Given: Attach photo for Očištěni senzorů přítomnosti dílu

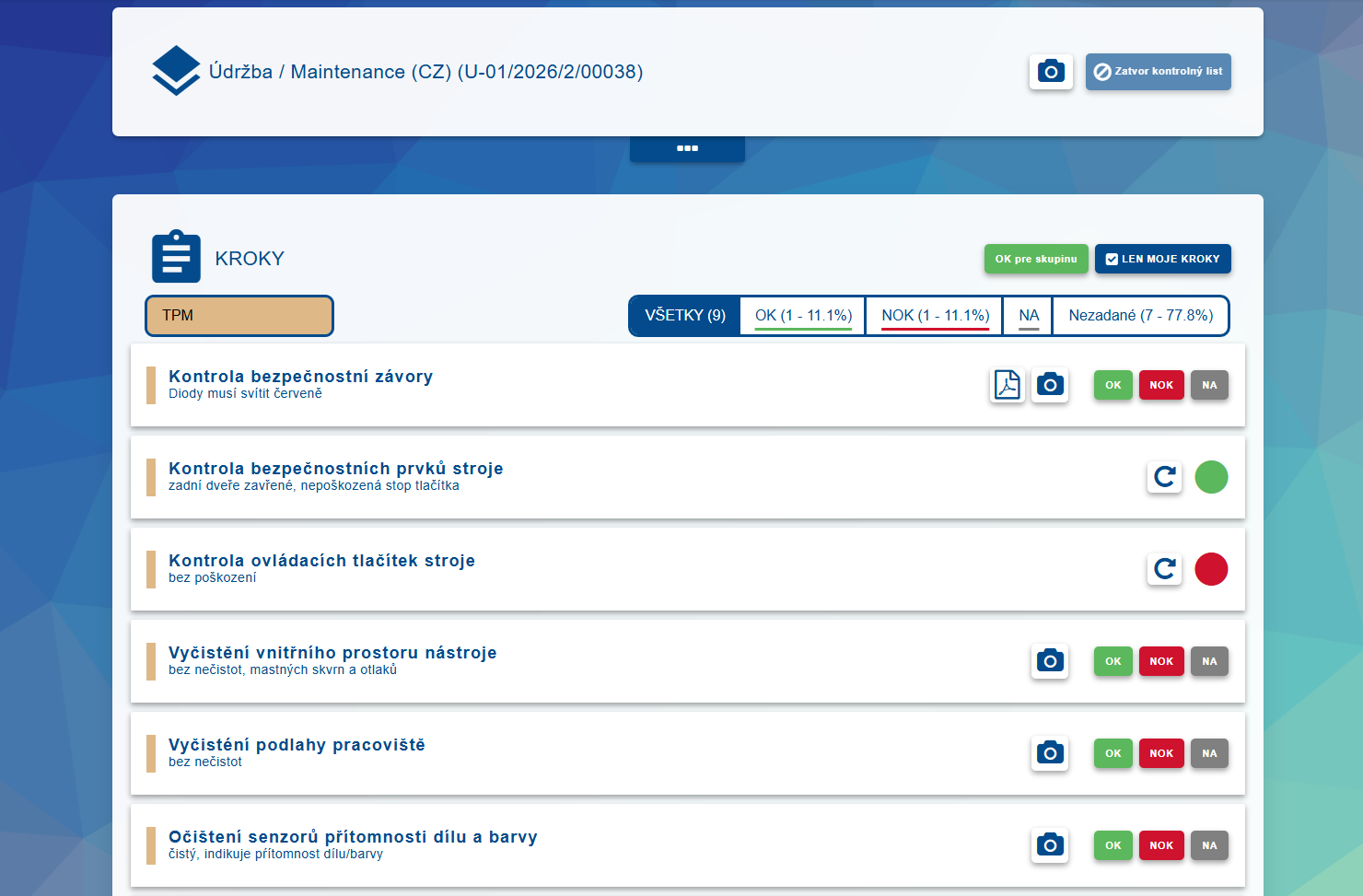Looking at the screenshot, I should tap(1050, 844).
